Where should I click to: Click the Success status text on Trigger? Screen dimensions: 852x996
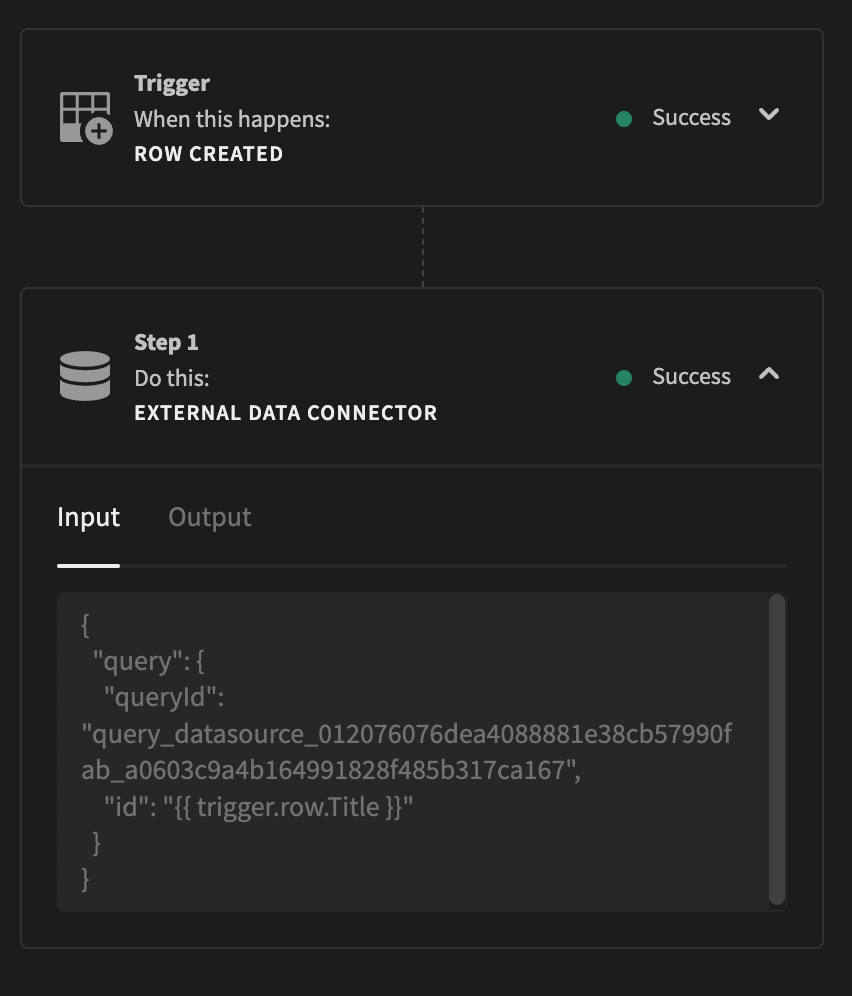[691, 117]
